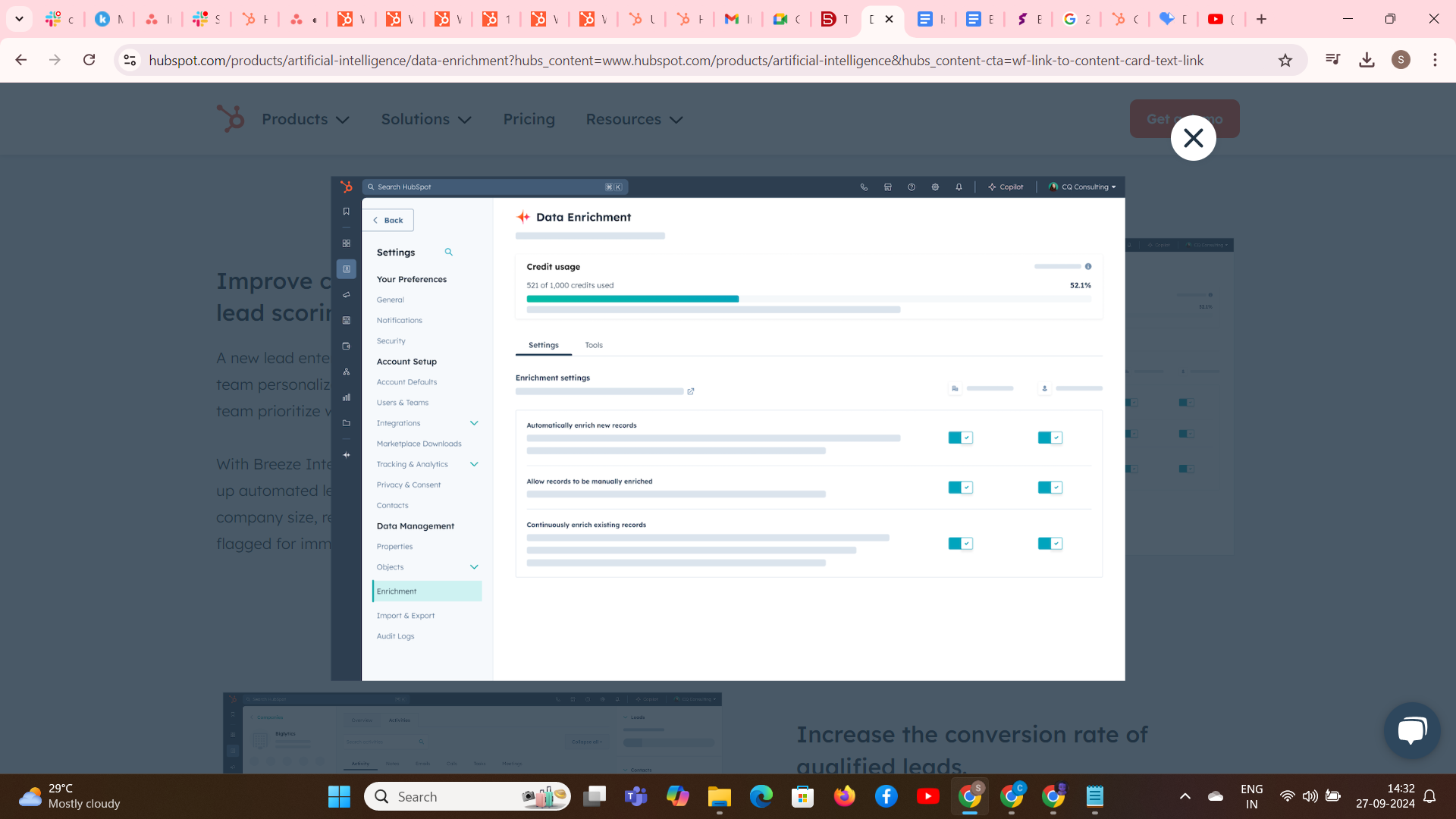Click Settings search magnifier icon
This screenshot has height=819, width=1456.
(x=448, y=252)
